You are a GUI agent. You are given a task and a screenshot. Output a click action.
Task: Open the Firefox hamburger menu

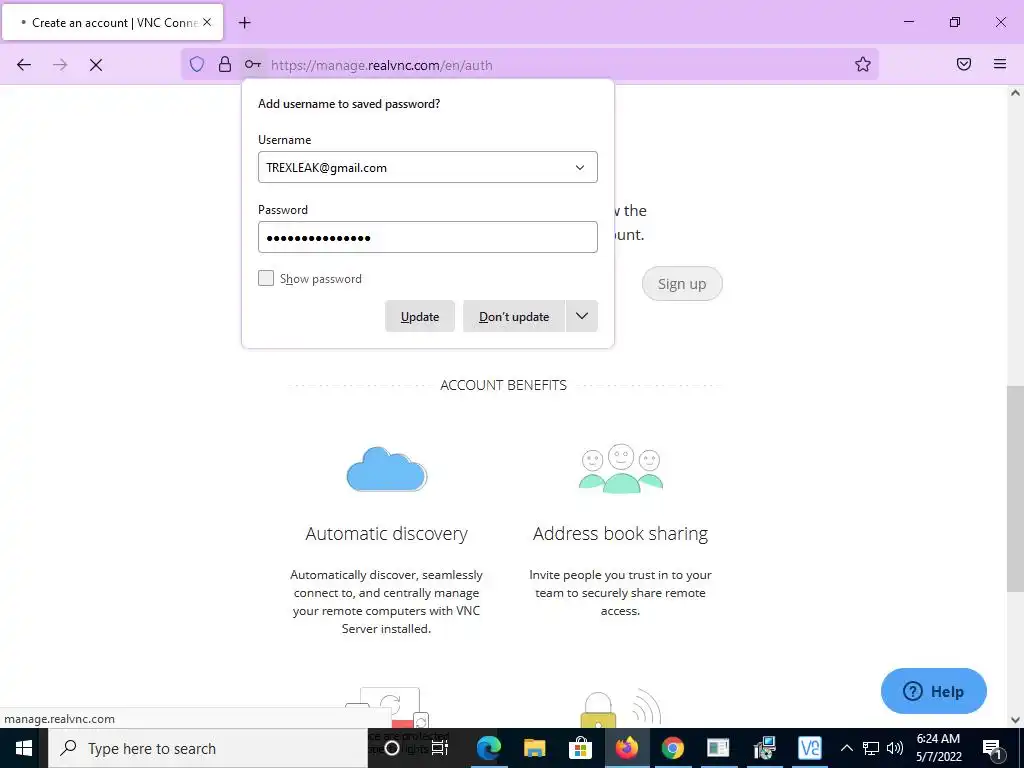pos(1000,64)
